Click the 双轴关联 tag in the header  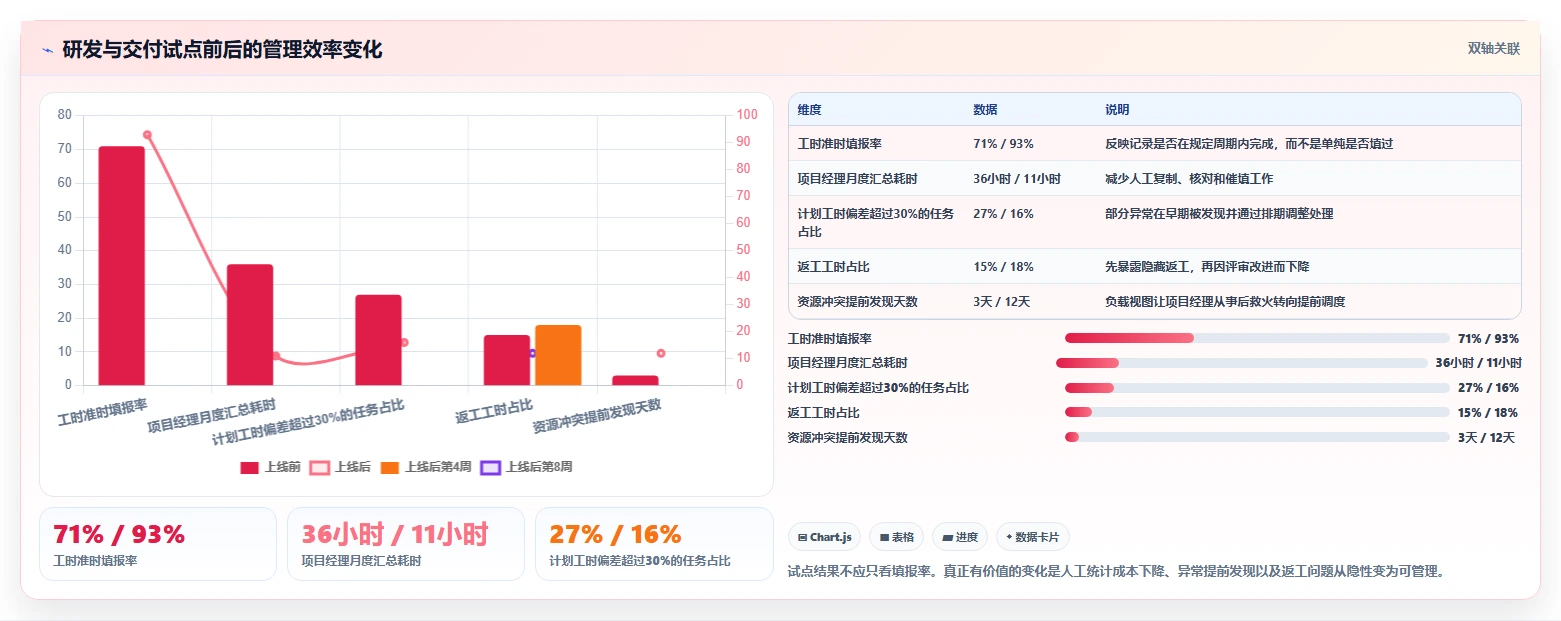tap(1493, 49)
